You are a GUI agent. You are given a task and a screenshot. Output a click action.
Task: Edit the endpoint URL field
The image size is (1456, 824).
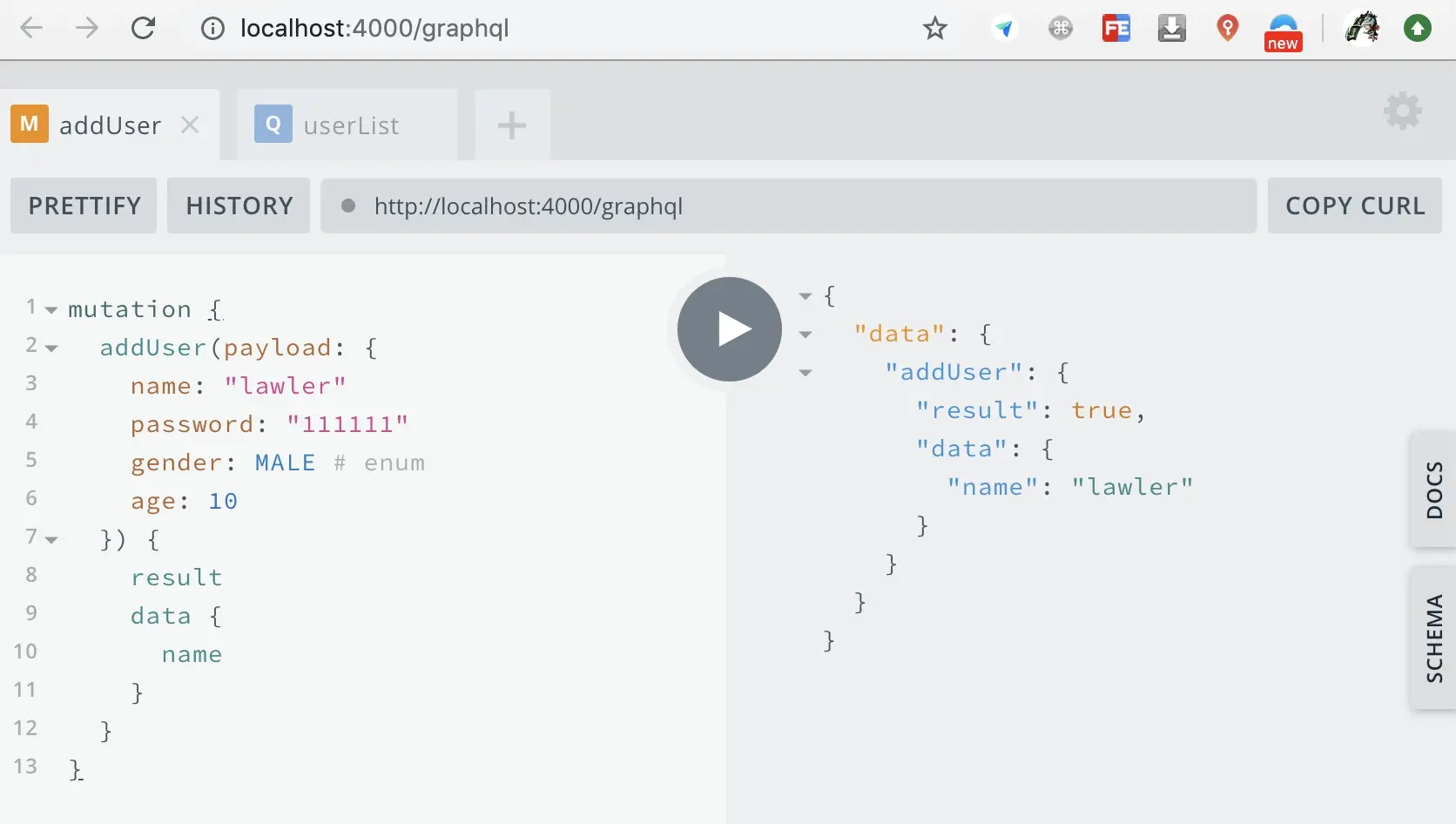(x=789, y=206)
